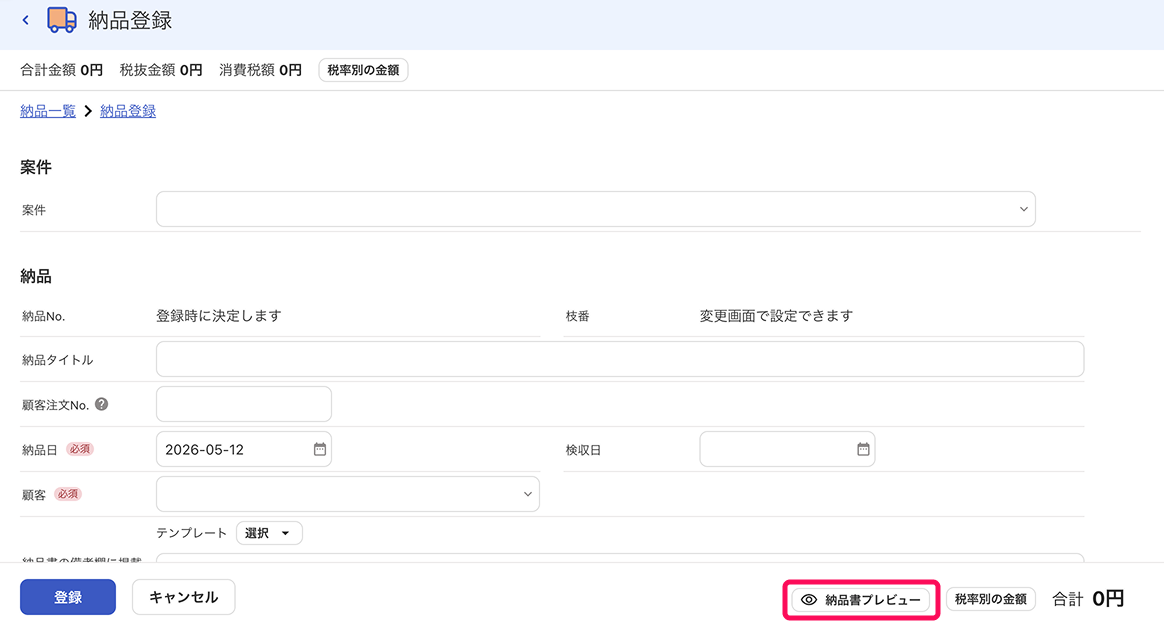Click the 合計金額 0円 summary text
Viewport: 1164px width, 631px height.
[x=62, y=70]
